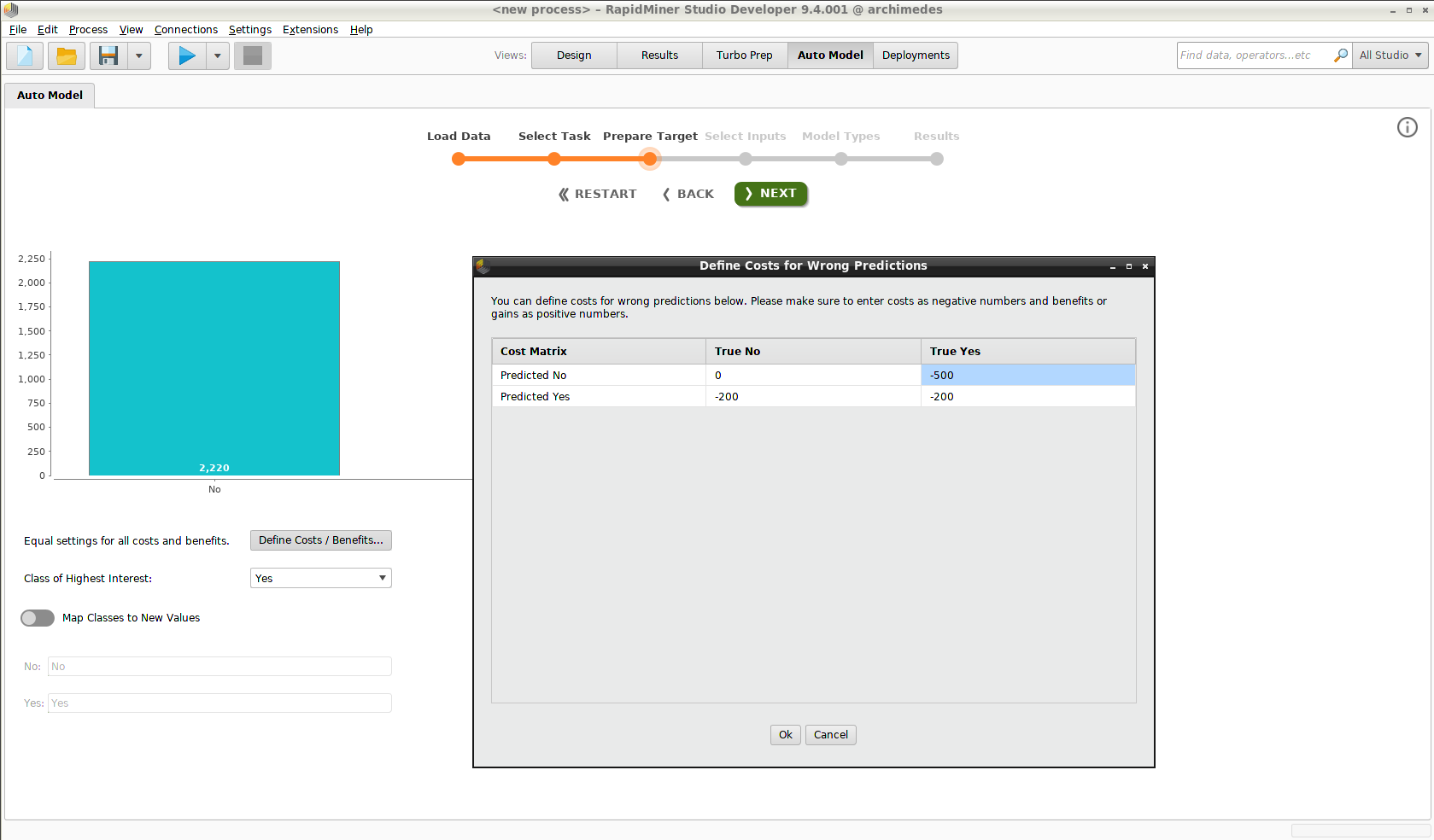Click the Model Types step marker
Screen dimensions: 1434x840
[x=841, y=159]
